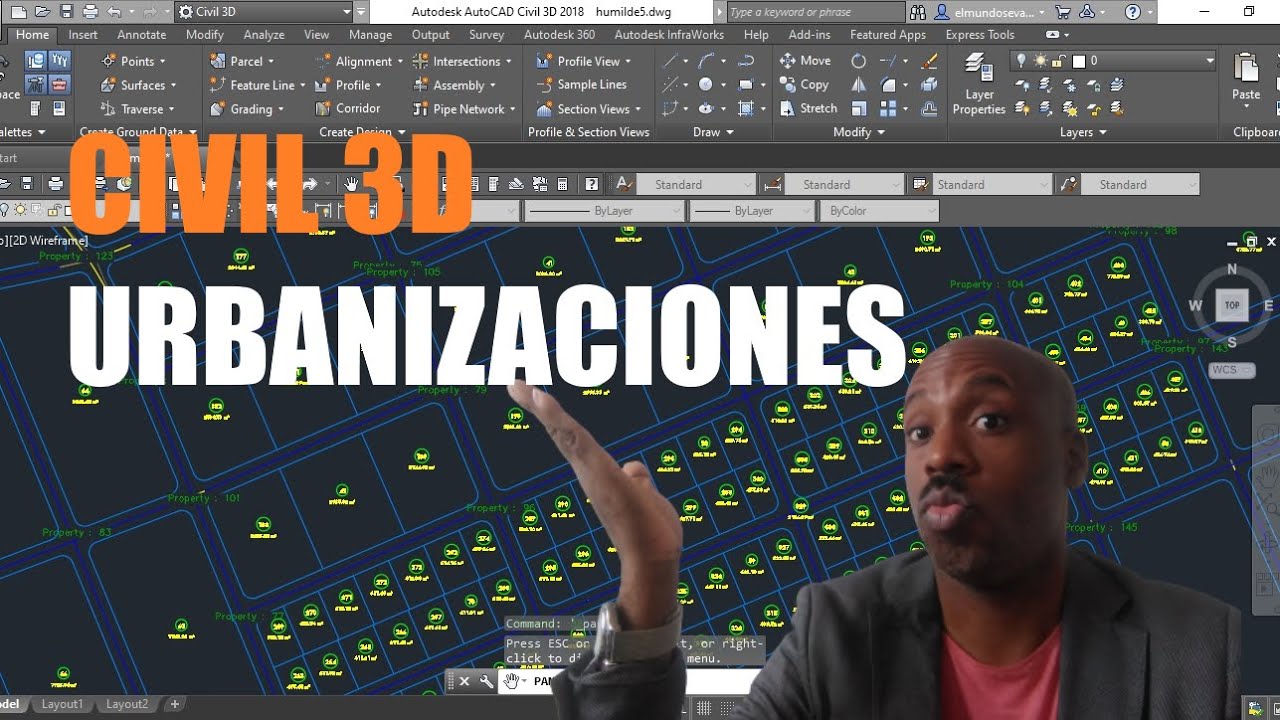Click the Sample Lines tool
The width and height of the screenshot is (1280, 720).
click(x=582, y=85)
